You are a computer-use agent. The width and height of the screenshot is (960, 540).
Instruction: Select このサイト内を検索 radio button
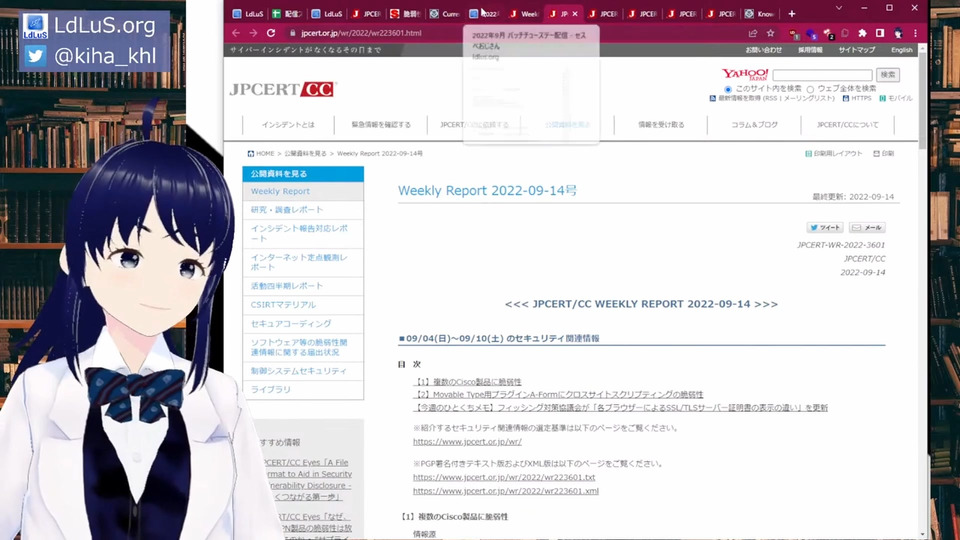coord(728,89)
